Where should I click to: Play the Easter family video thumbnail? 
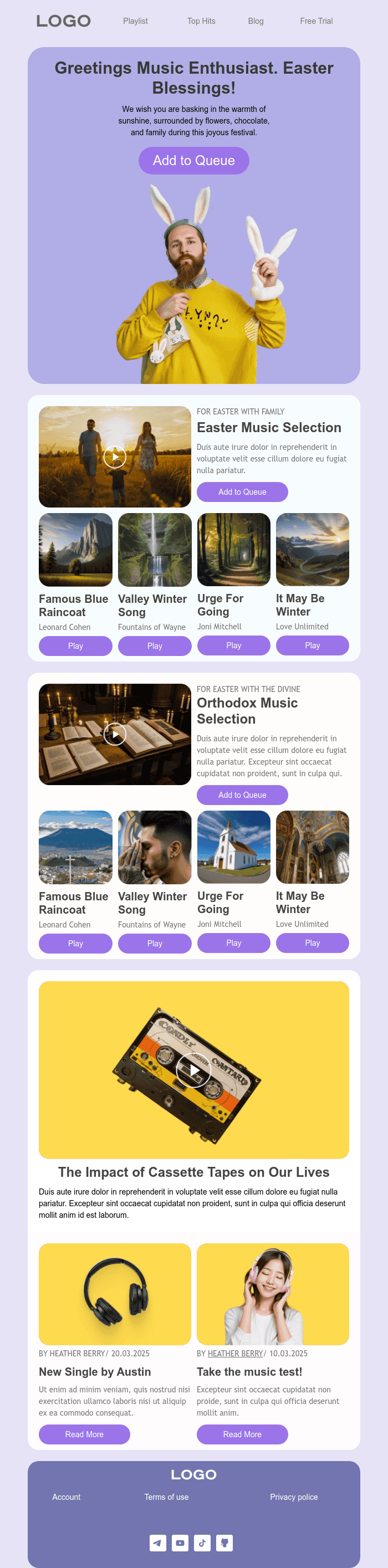pos(115,457)
